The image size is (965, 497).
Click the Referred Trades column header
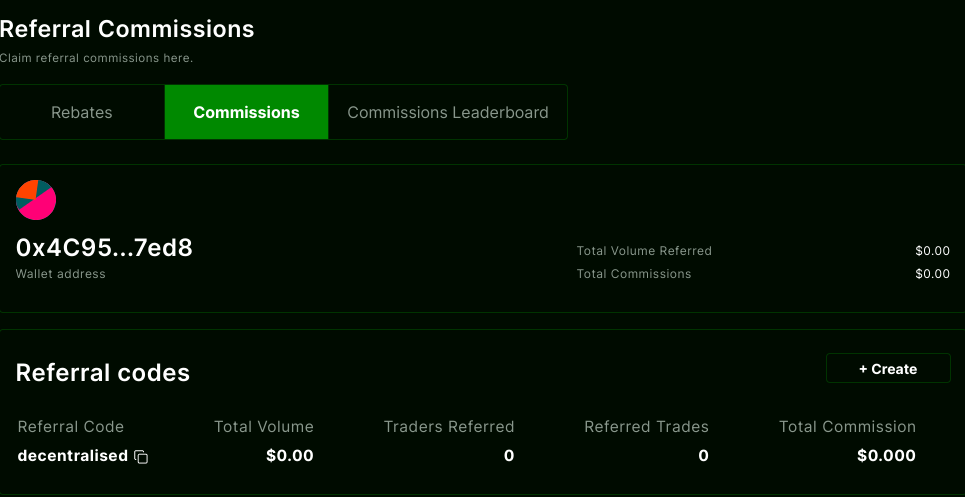[x=646, y=426]
